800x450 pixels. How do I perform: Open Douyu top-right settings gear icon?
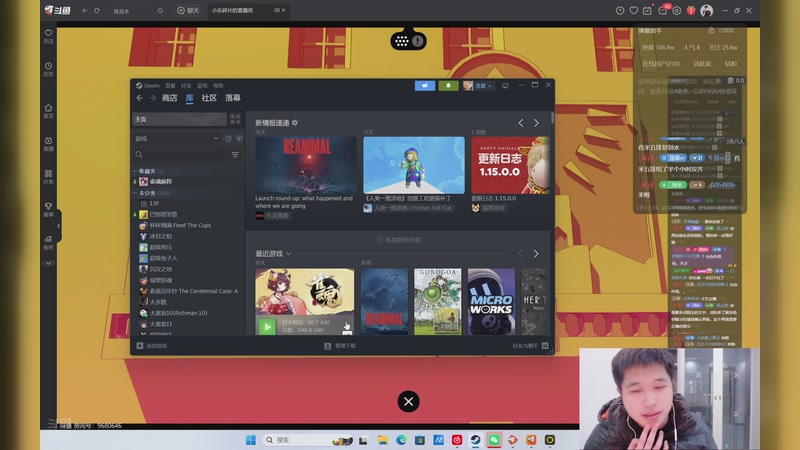[677, 10]
